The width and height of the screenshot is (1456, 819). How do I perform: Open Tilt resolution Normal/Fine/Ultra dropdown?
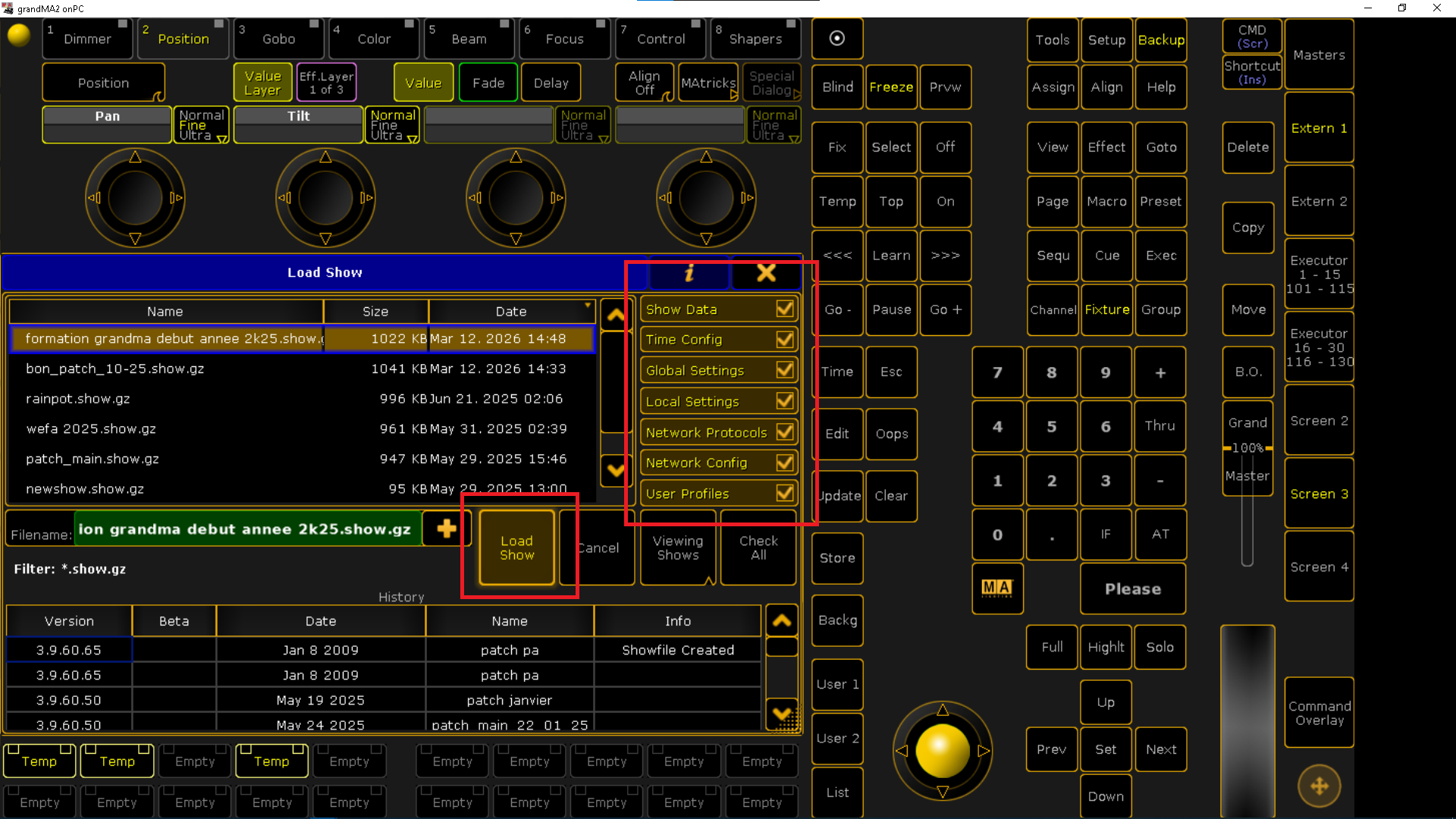pos(392,125)
